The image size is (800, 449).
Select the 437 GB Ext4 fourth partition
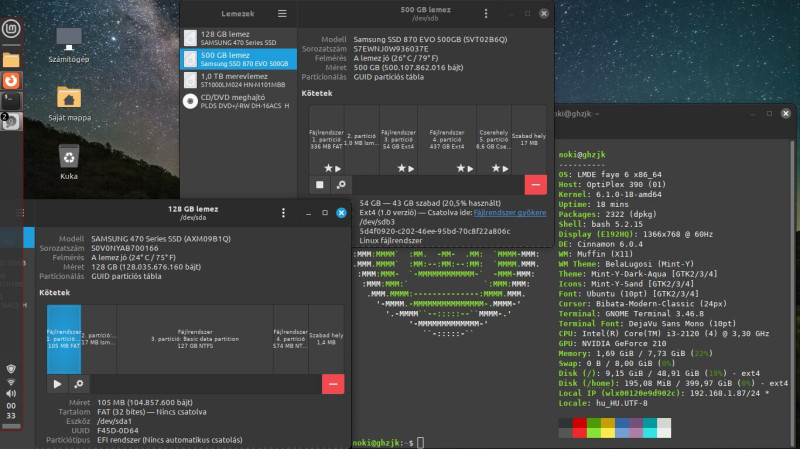tap(447, 139)
